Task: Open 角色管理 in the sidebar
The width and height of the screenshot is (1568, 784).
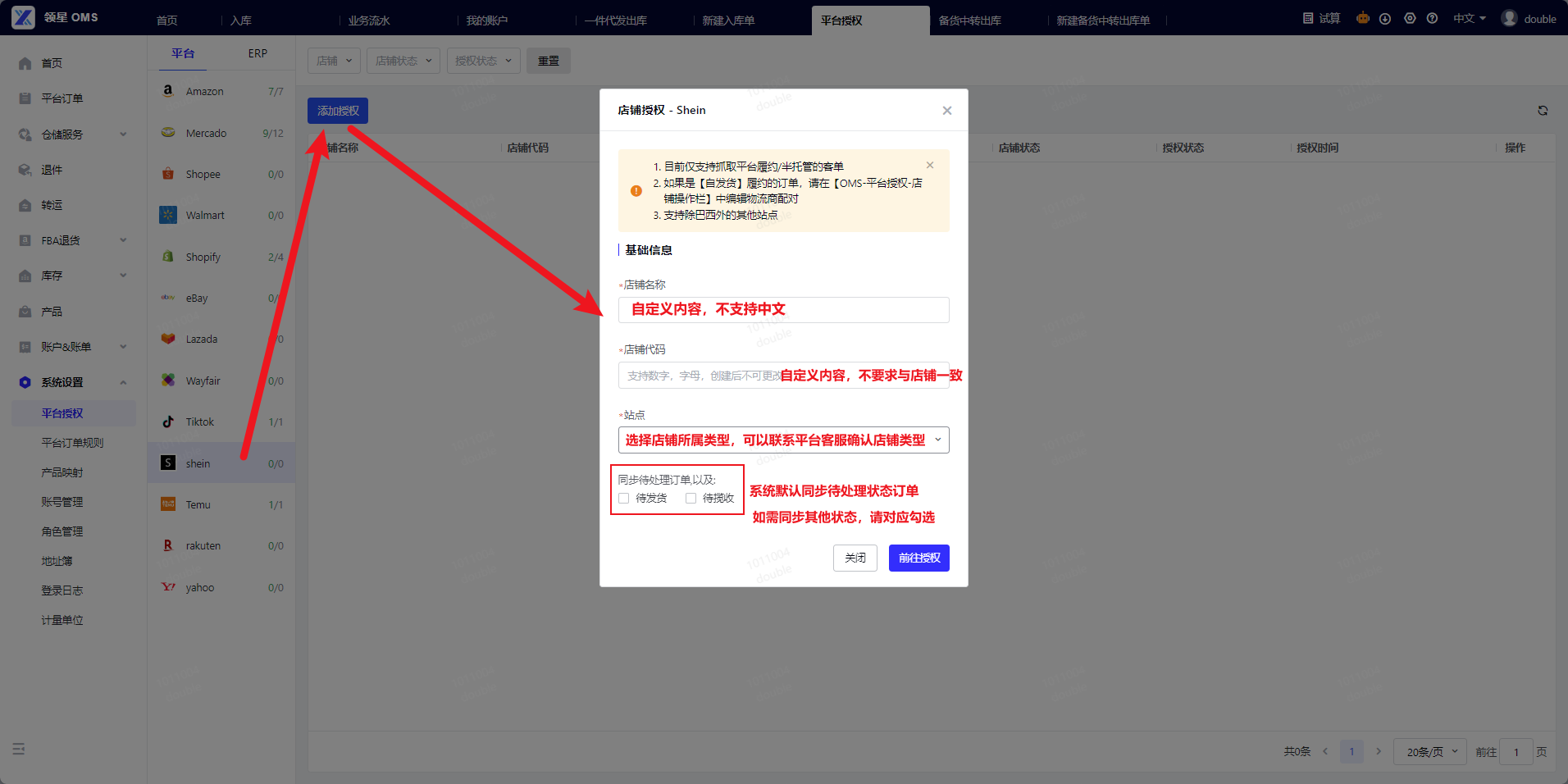Action: point(62,531)
